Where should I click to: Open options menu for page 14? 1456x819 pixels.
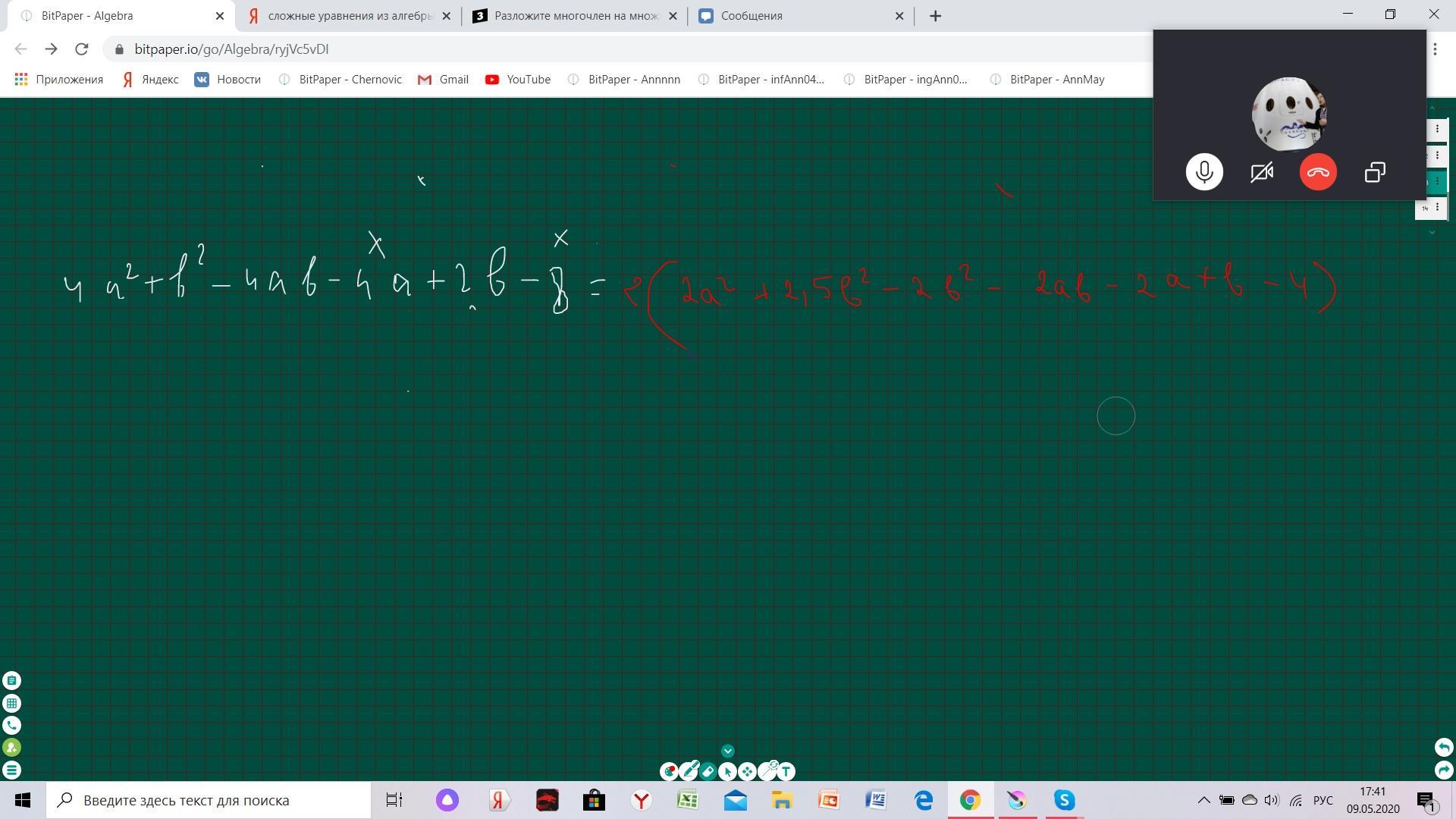point(1437,207)
